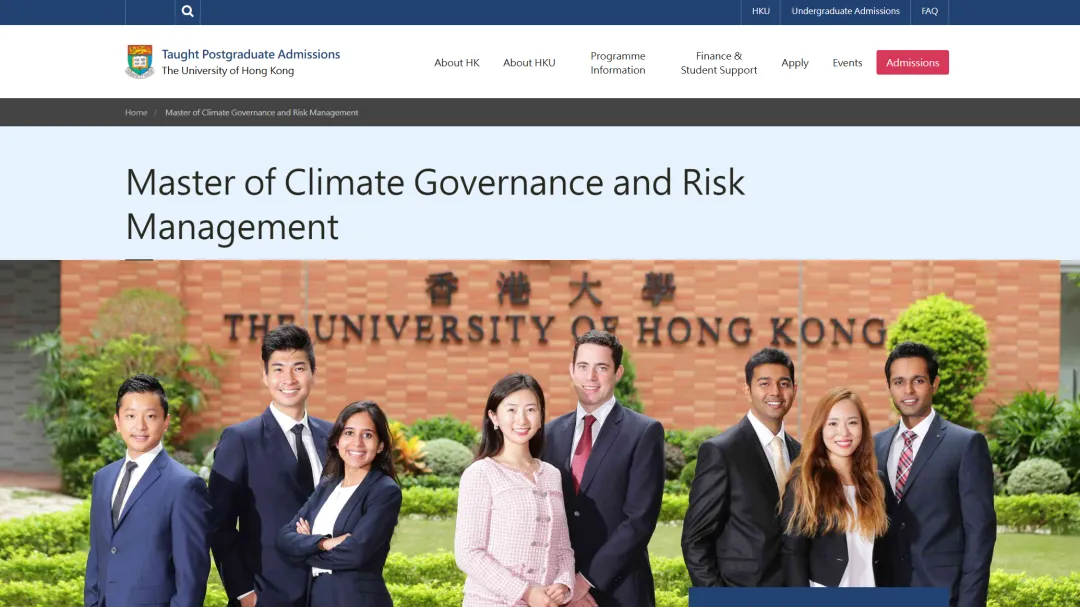Click the dark blue panel over the banner

click(818, 597)
